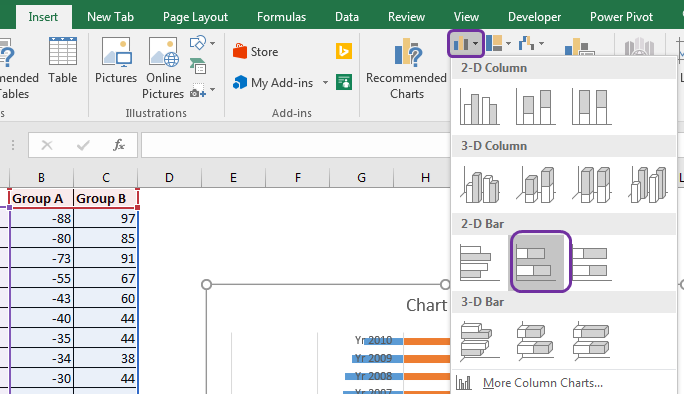Choose the Stacked Column chart icon
This screenshot has width=684, height=394.
point(535,107)
